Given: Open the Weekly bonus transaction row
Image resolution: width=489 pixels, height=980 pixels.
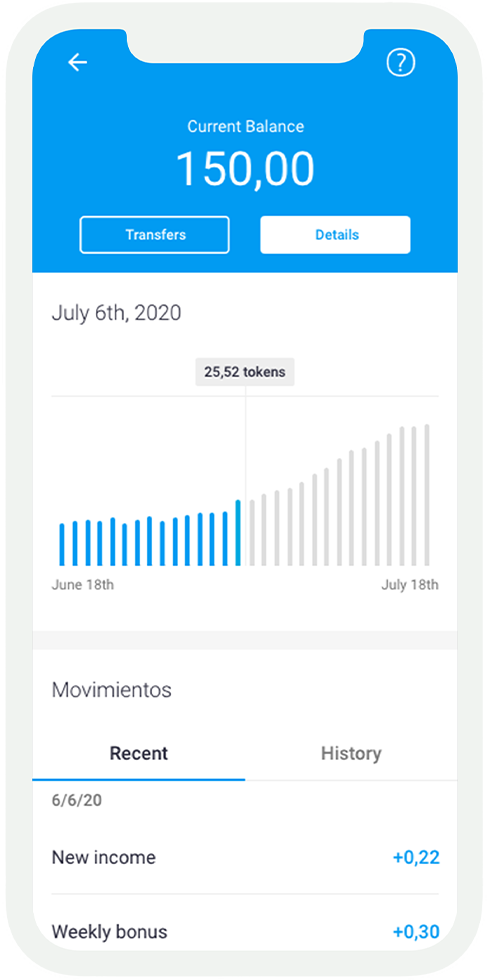Looking at the screenshot, I should pos(245,931).
